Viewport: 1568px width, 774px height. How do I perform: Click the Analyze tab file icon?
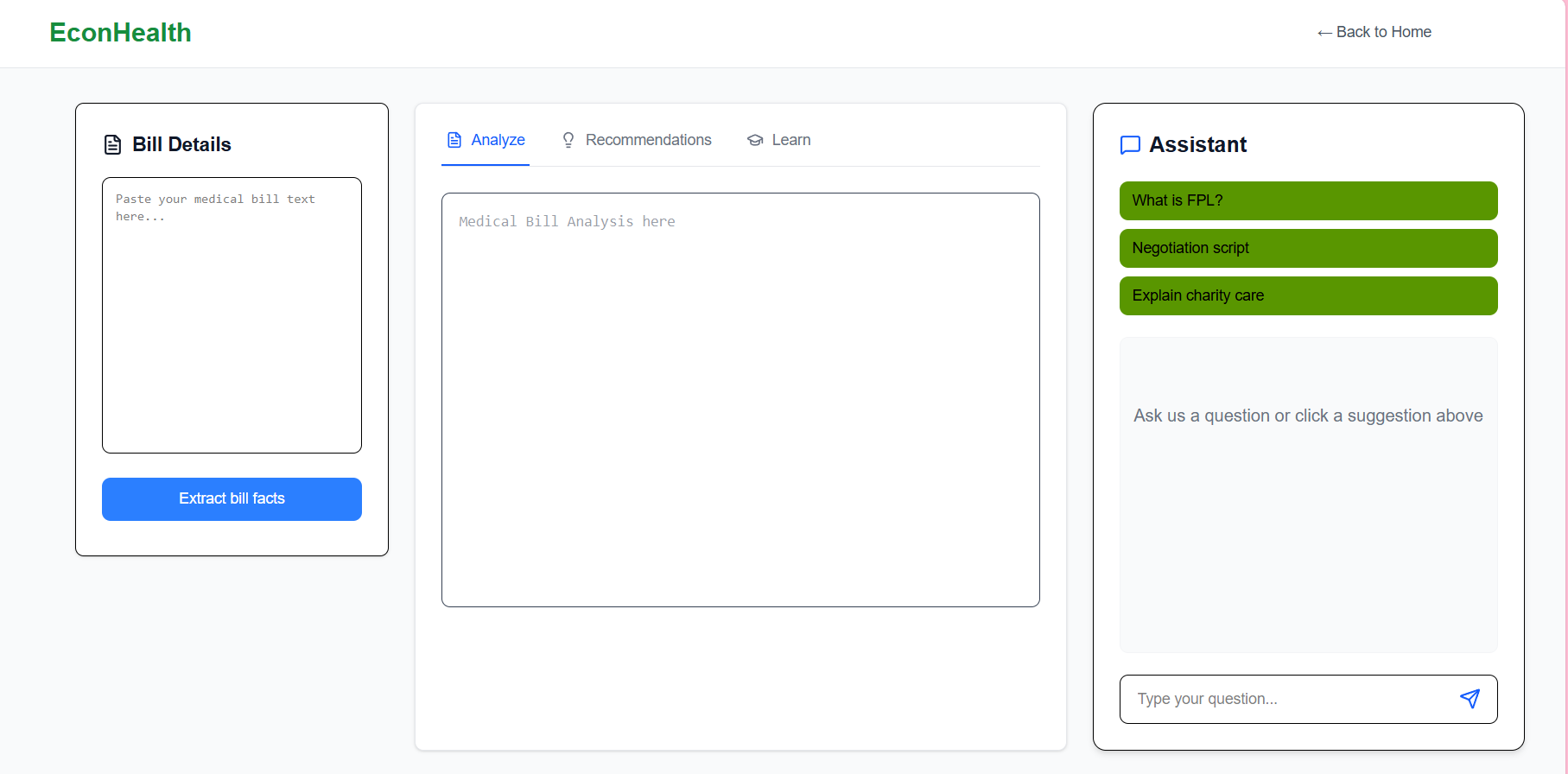(x=454, y=140)
